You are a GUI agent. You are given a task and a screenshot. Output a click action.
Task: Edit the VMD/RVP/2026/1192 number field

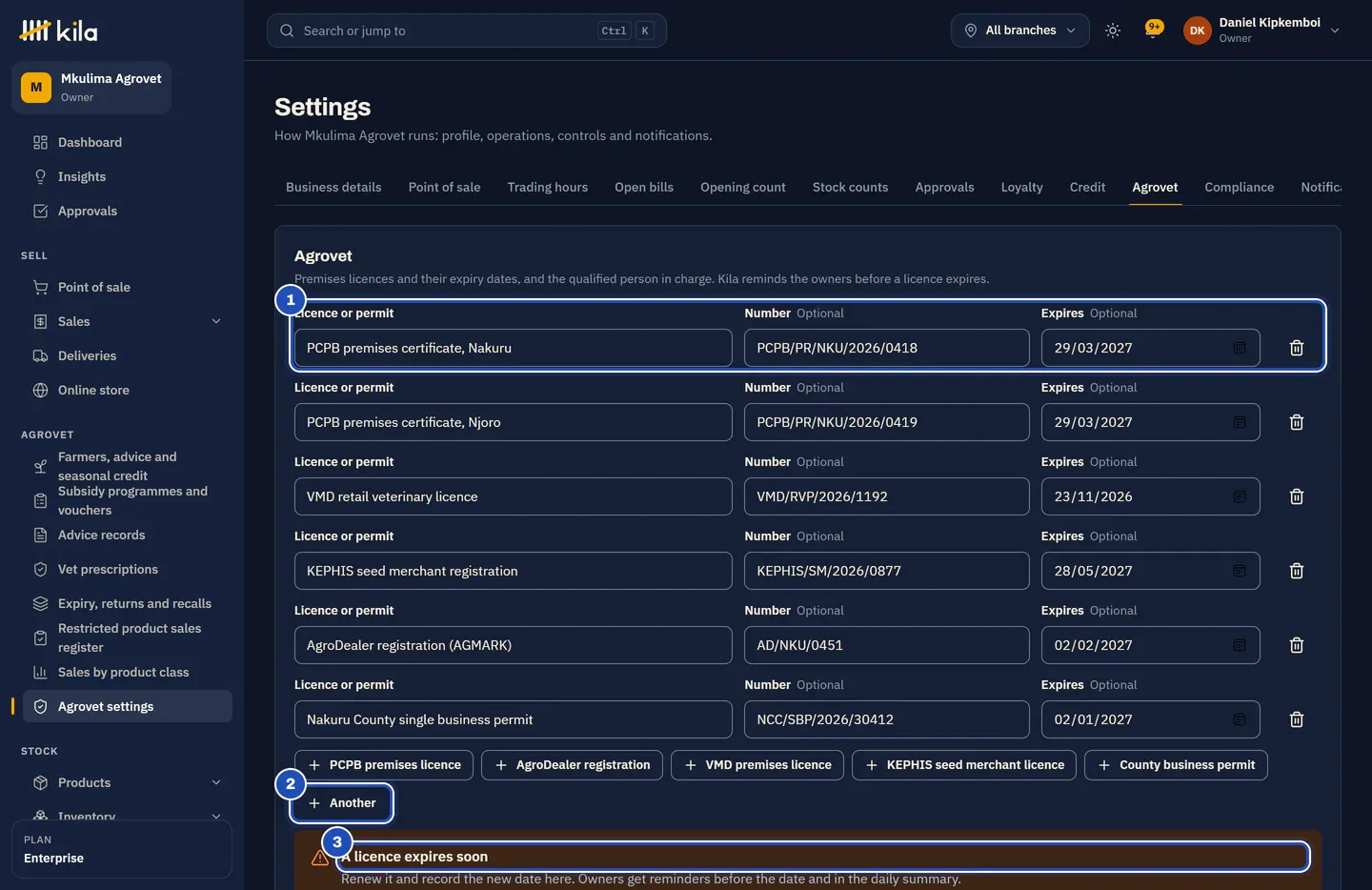pyautogui.click(x=886, y=496)
